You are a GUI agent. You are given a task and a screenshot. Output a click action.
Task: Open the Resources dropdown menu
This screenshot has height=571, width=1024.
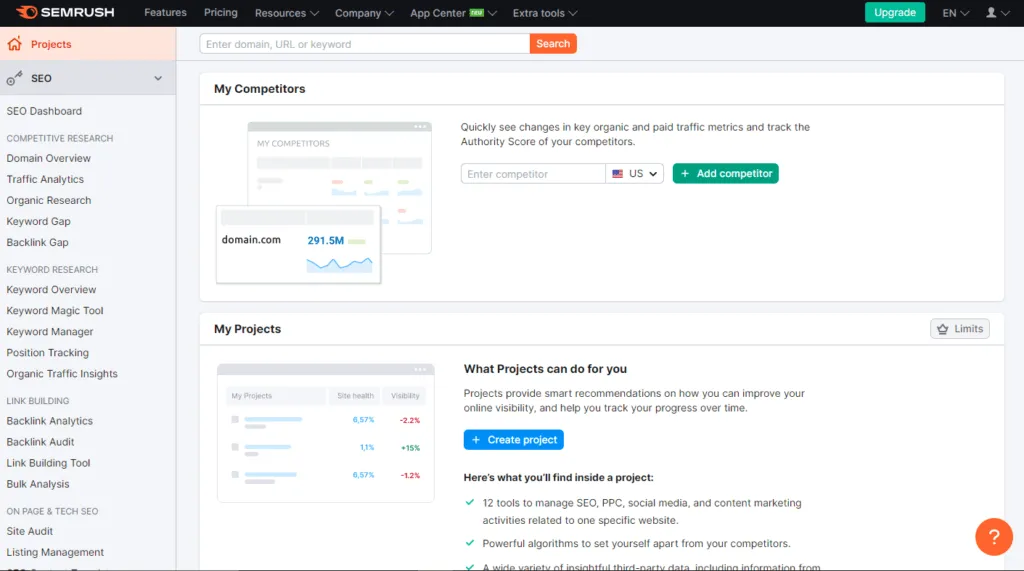[x=287, y=12]
